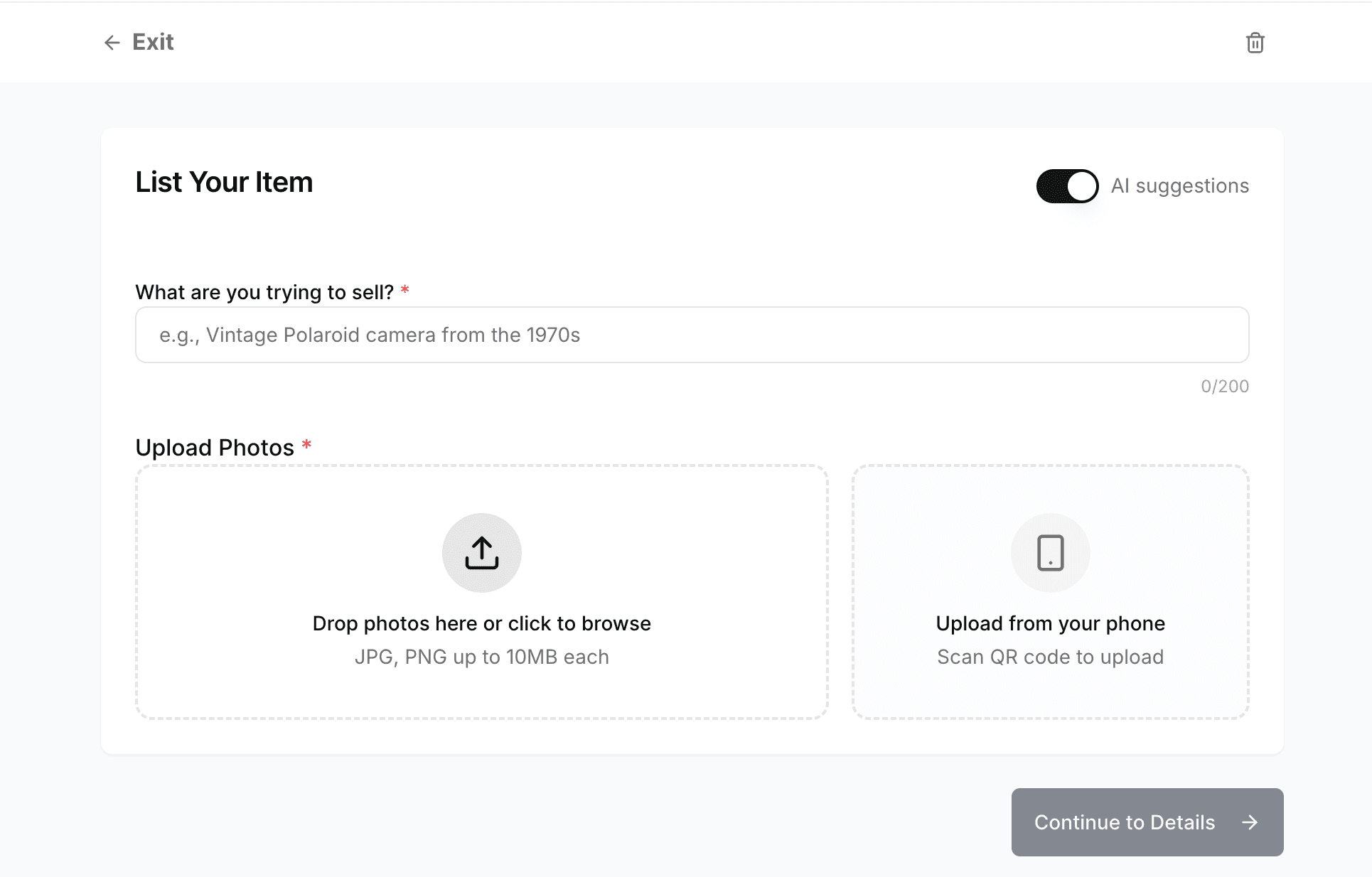Image resolution: width=1372 pixels, height=877 pixels.
Task: Click the What are you trying to sell label
Action: click(264, 292)
